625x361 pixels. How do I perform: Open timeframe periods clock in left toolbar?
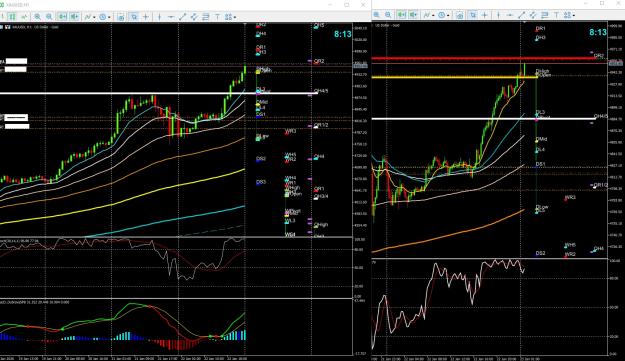tap(102, 17)
